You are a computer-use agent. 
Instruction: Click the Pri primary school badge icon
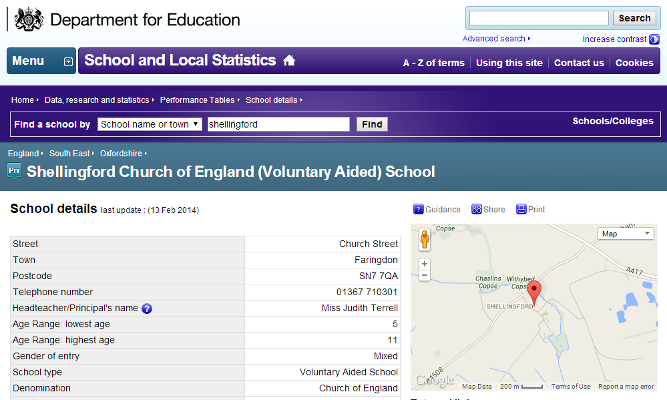point(14,171)
